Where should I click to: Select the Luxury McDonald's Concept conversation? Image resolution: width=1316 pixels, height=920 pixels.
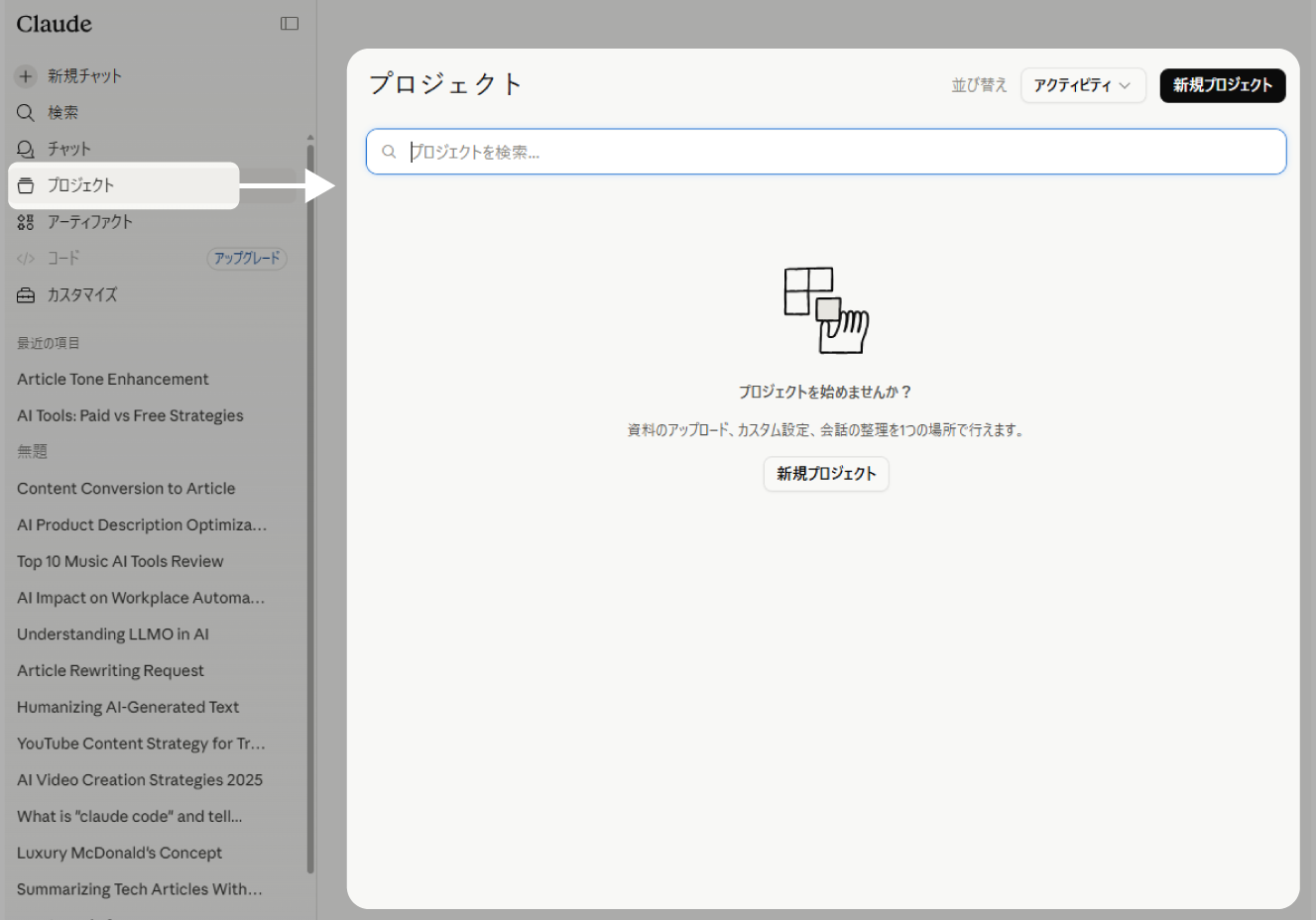[119, 854]
